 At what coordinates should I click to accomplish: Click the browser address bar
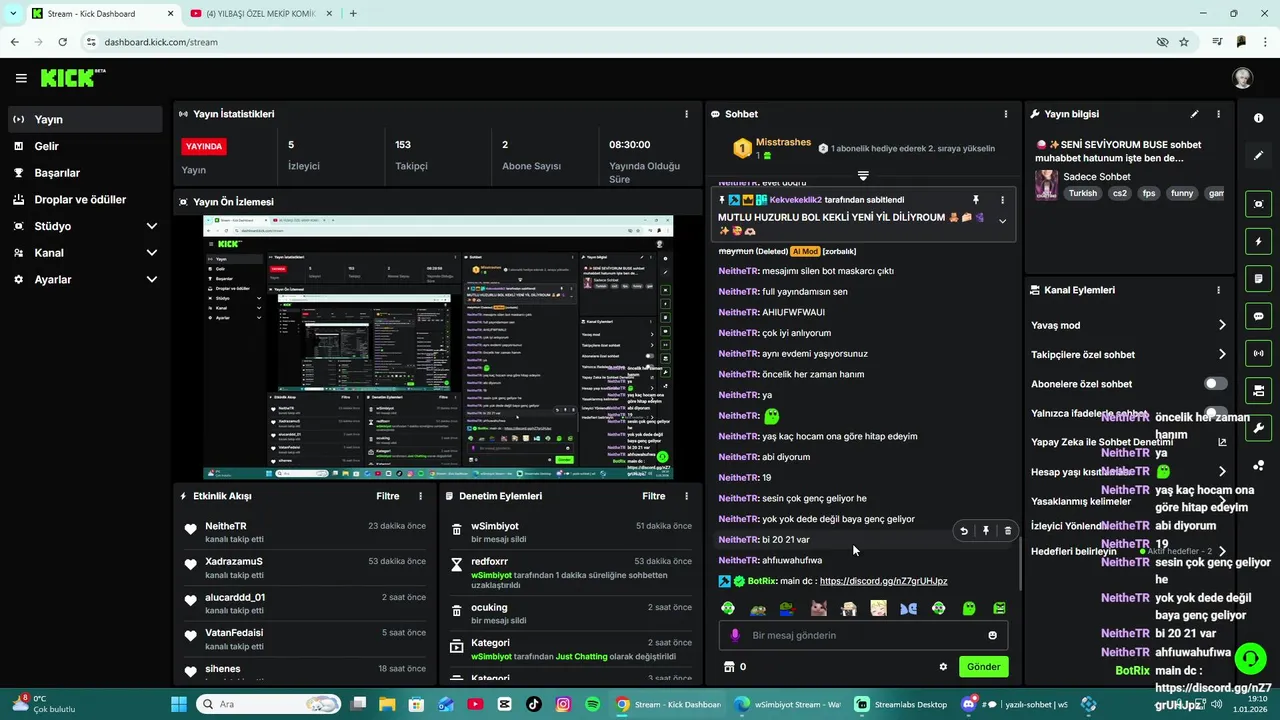620,42
